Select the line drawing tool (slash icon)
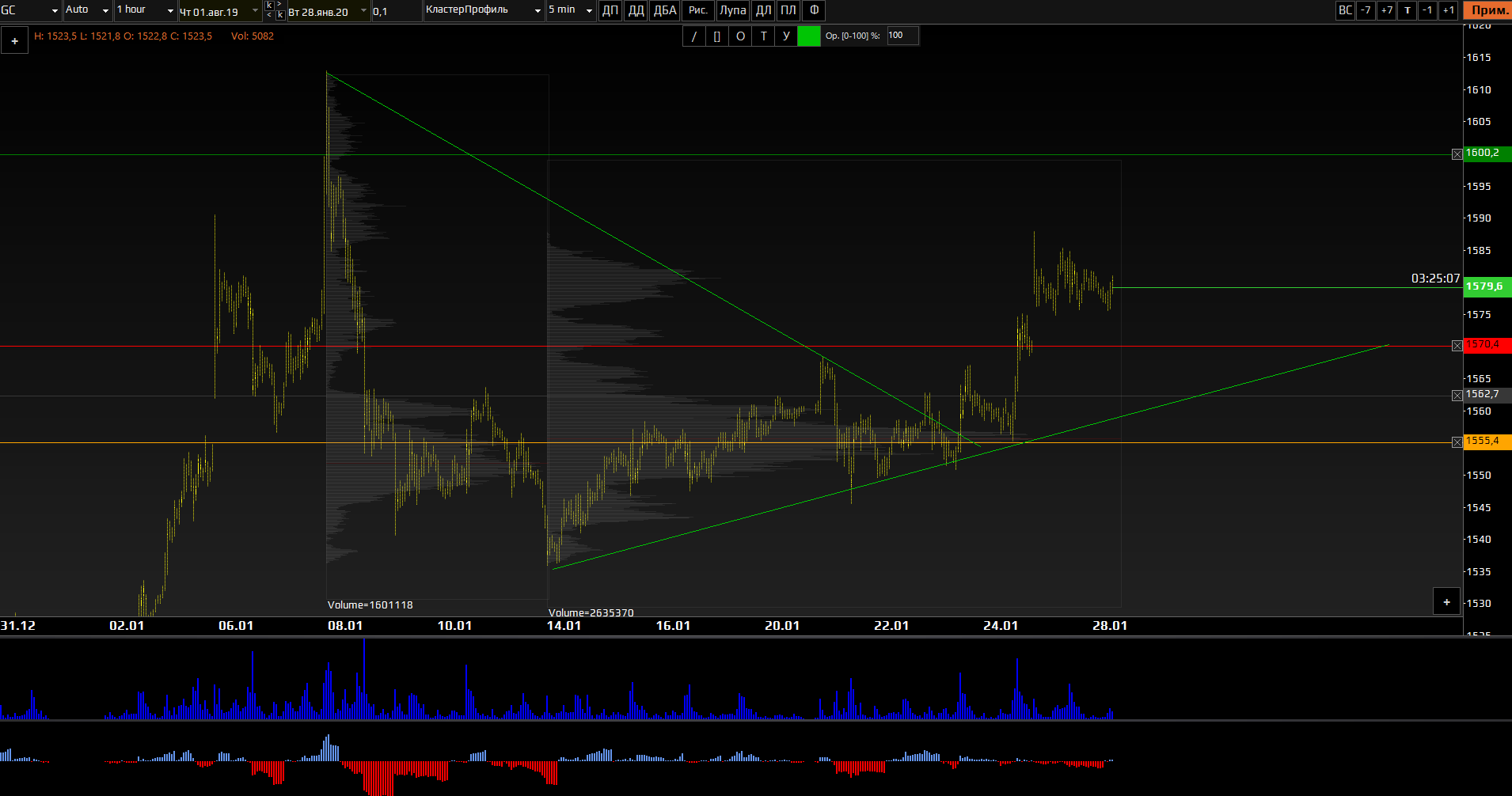Image resolution: width=1512 pixels, height=796 pixels. click(x=694, y=36)
